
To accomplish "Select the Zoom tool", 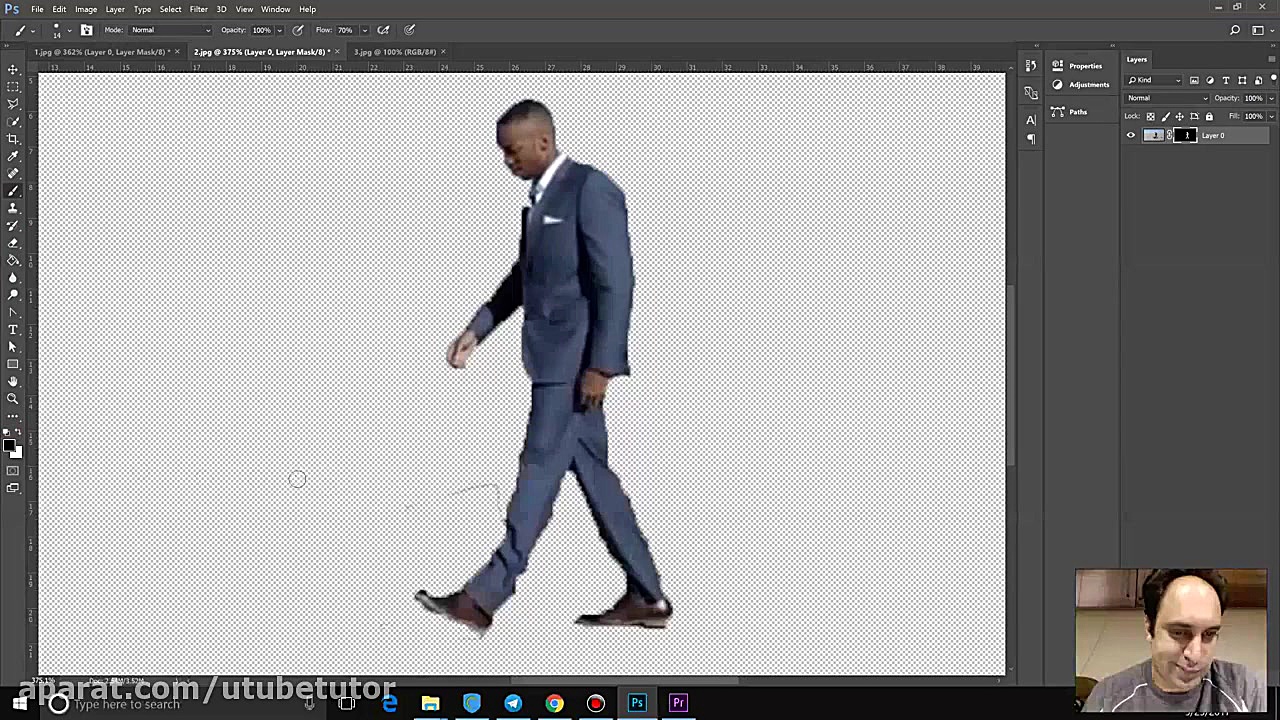I will (13, 396).
